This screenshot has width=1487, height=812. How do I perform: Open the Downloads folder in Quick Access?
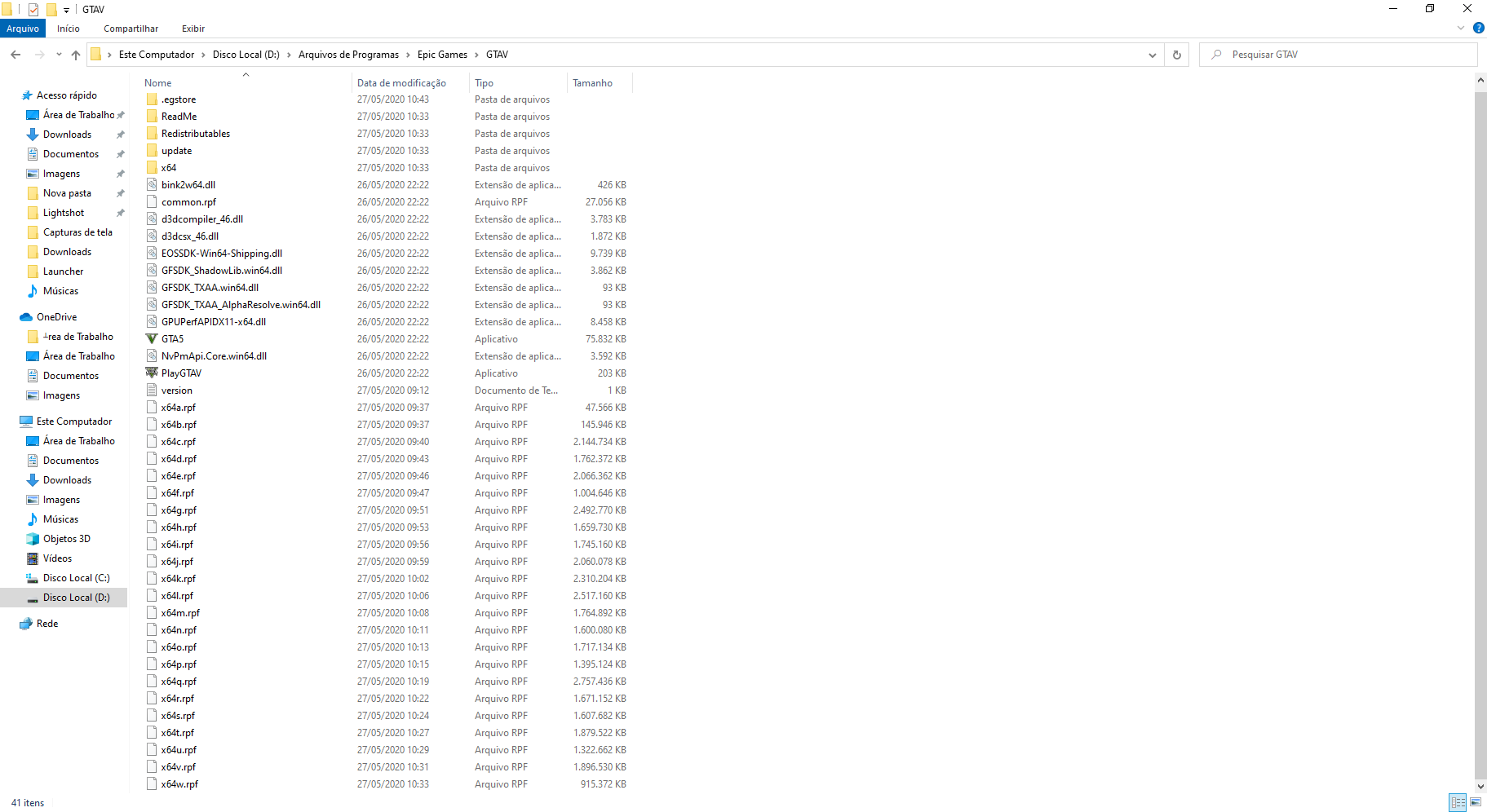click(66, 134)
